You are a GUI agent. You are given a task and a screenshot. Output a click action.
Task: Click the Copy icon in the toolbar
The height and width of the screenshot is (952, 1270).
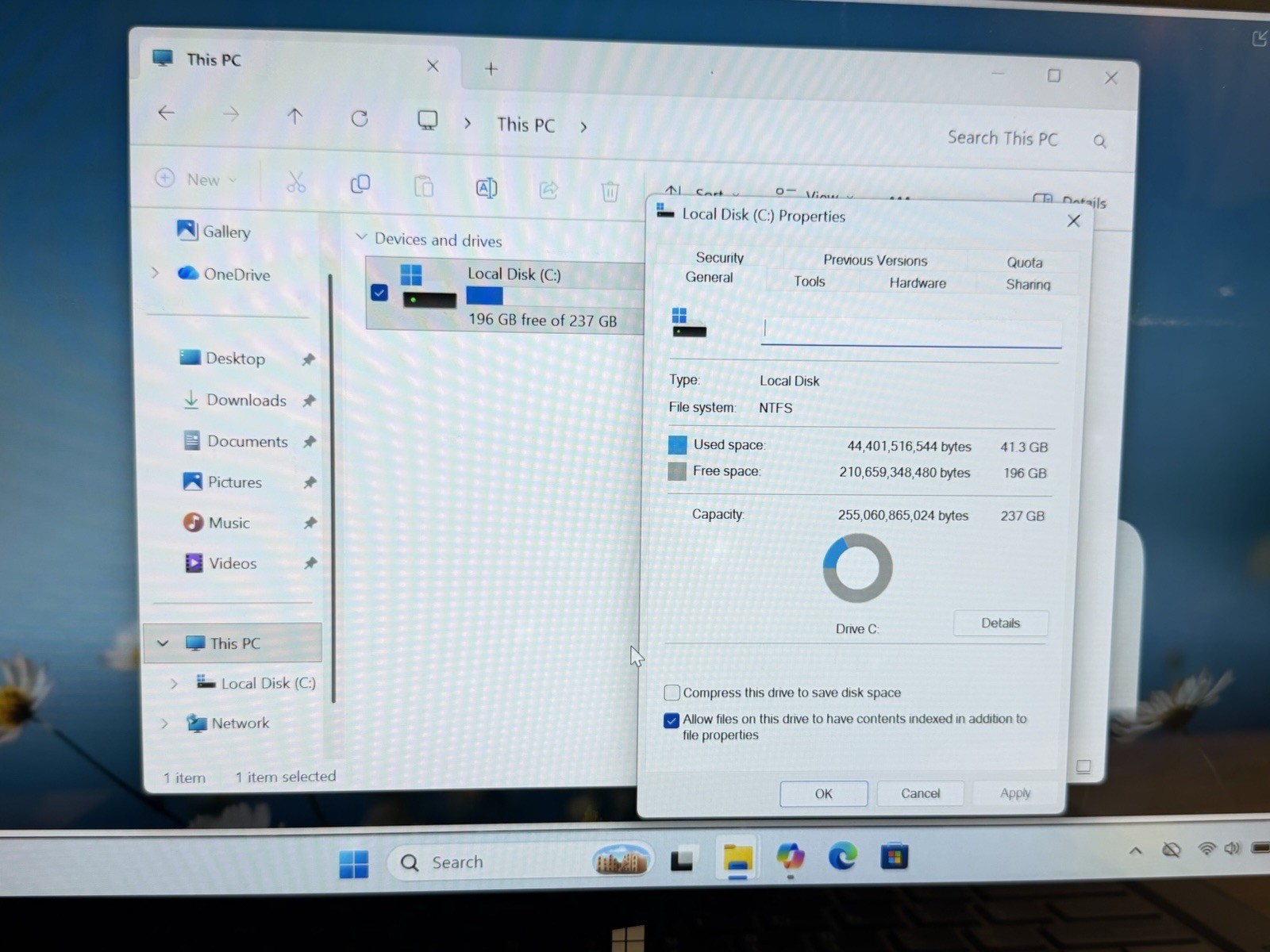coord(360,184)
